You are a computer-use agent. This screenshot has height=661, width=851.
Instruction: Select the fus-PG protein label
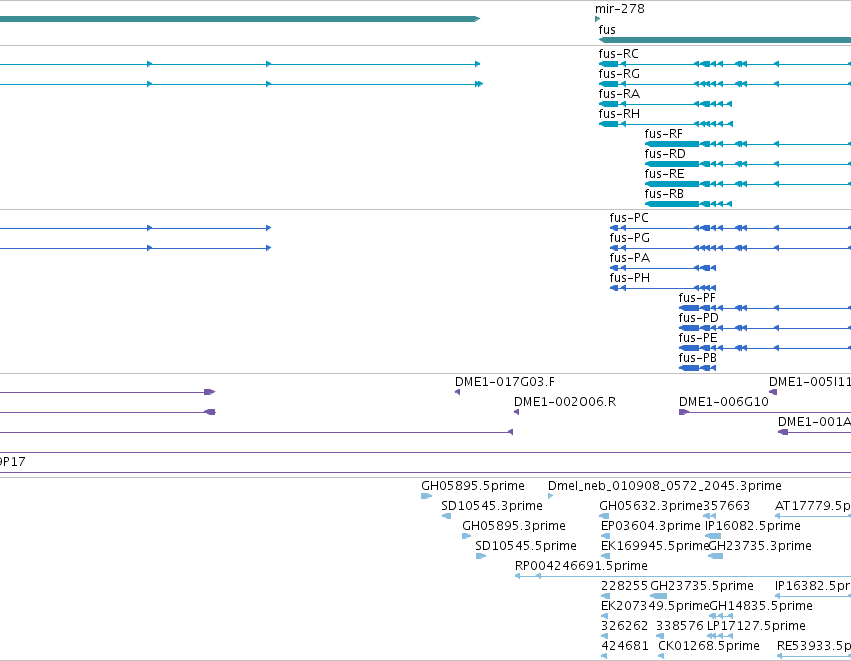629,238
